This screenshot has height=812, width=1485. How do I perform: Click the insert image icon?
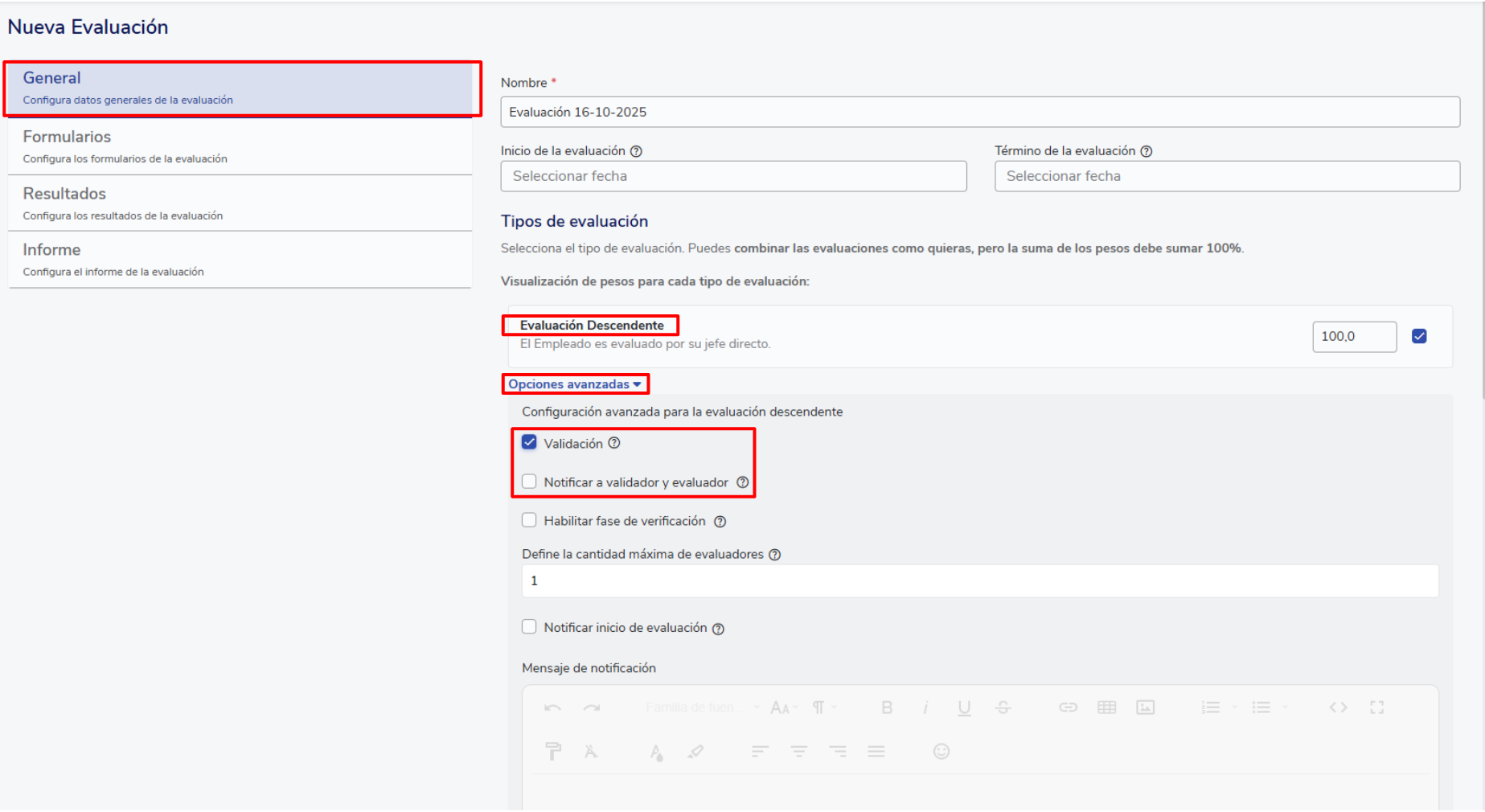click(1145, 707)
